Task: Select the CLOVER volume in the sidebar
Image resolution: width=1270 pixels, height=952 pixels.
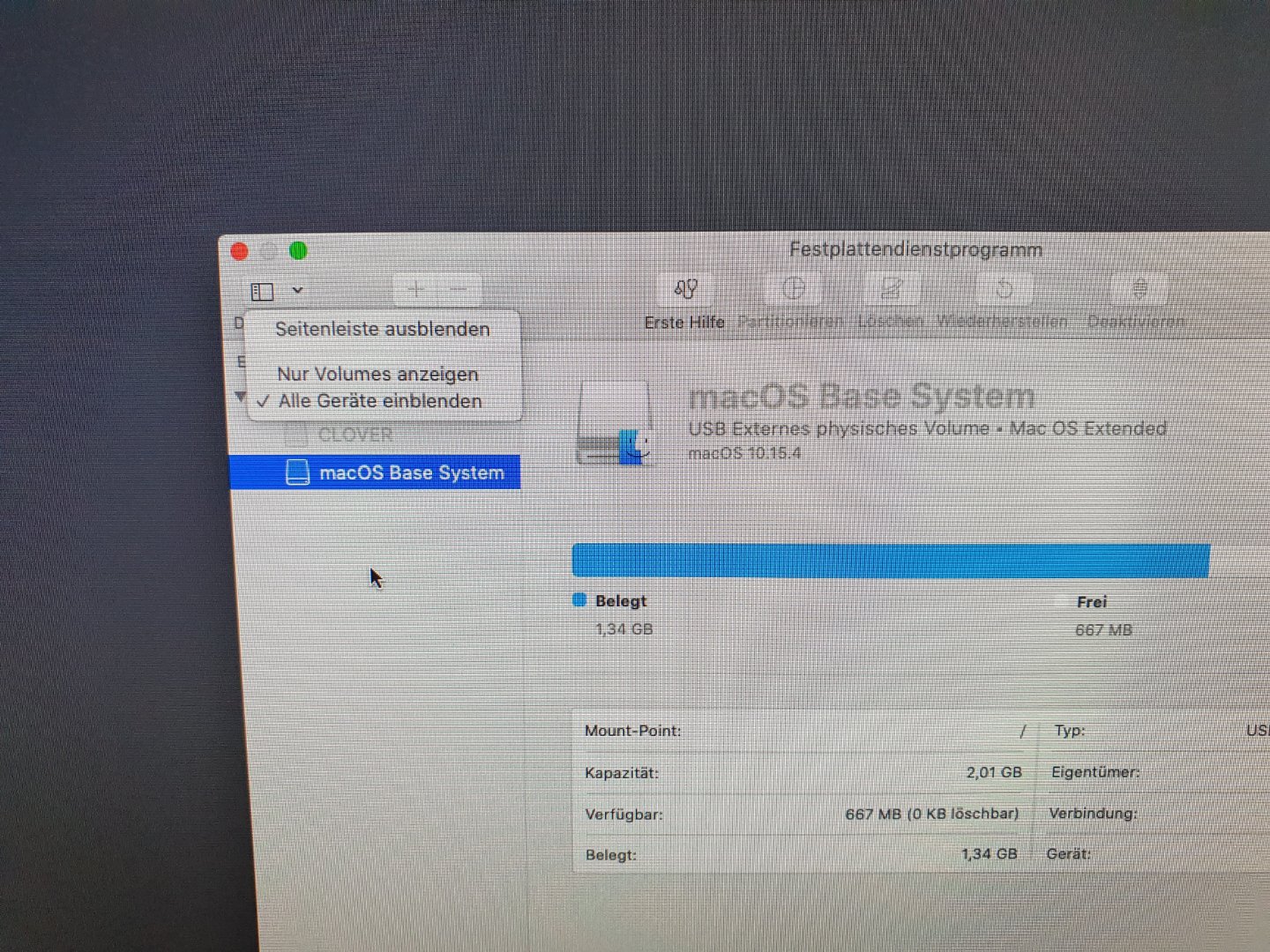Action: 355,435
